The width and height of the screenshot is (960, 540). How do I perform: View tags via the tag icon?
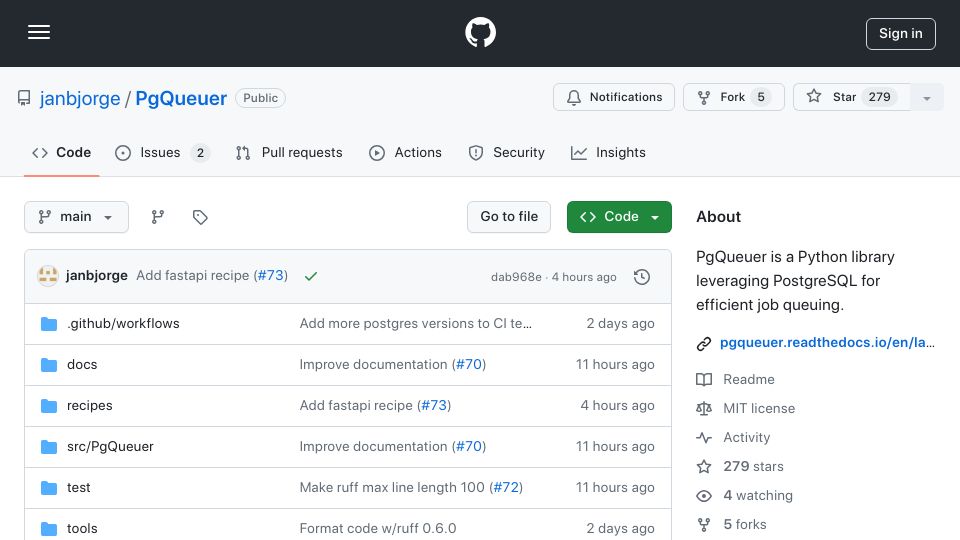pyautogui.click(x=200, y=217)
